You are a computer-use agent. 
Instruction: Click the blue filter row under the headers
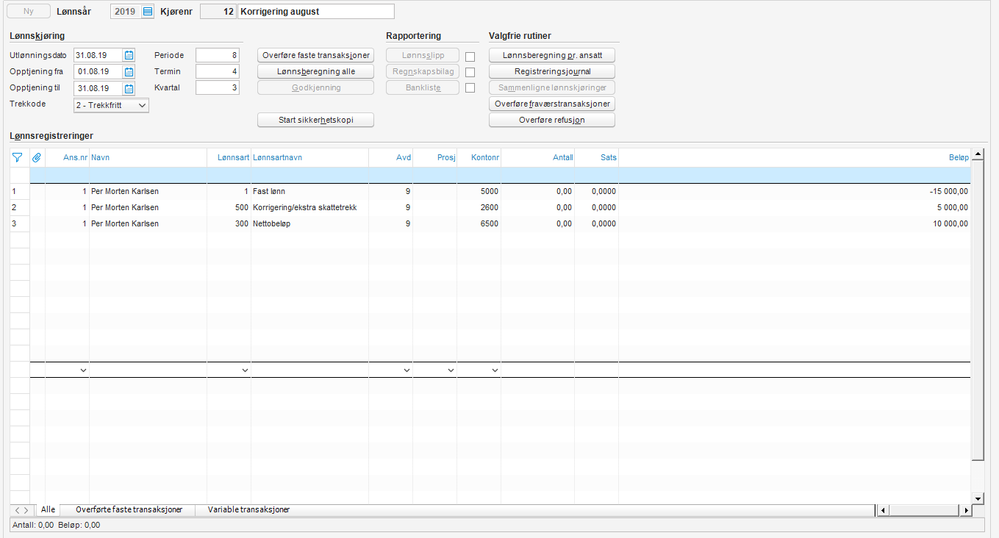click(x=500, y=175)
